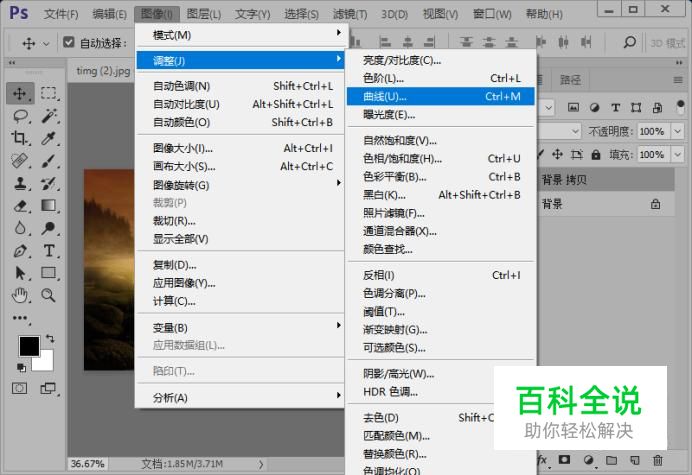Select the Zoom tool
Screen dimensions: 692x475
[x=49, y=295]
